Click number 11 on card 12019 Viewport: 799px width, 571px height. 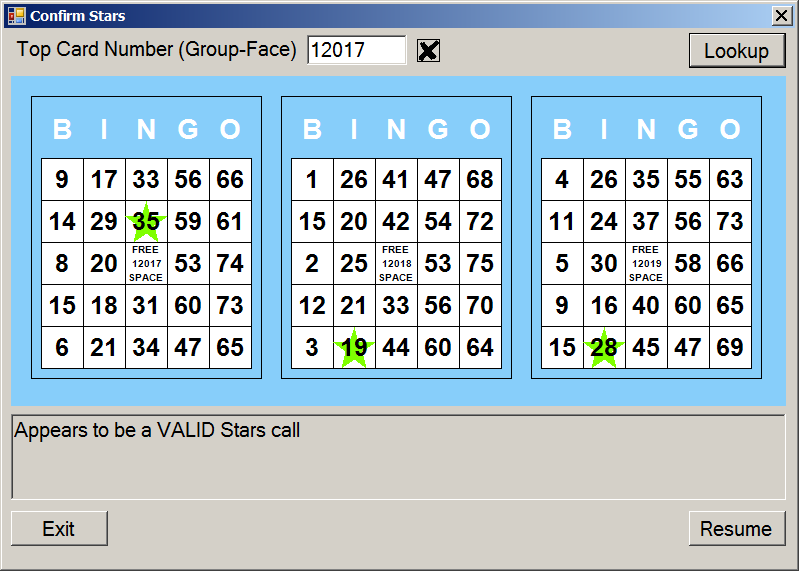(x=562, y=222)
